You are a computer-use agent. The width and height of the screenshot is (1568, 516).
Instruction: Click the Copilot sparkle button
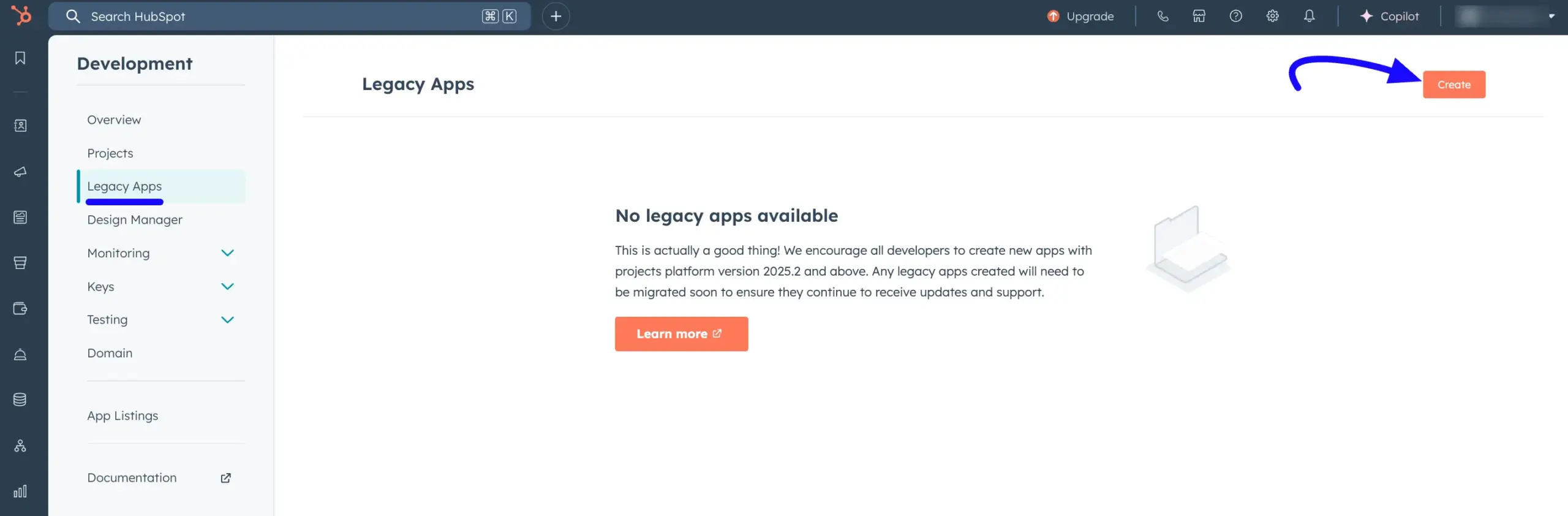(x=1389, y=17)
